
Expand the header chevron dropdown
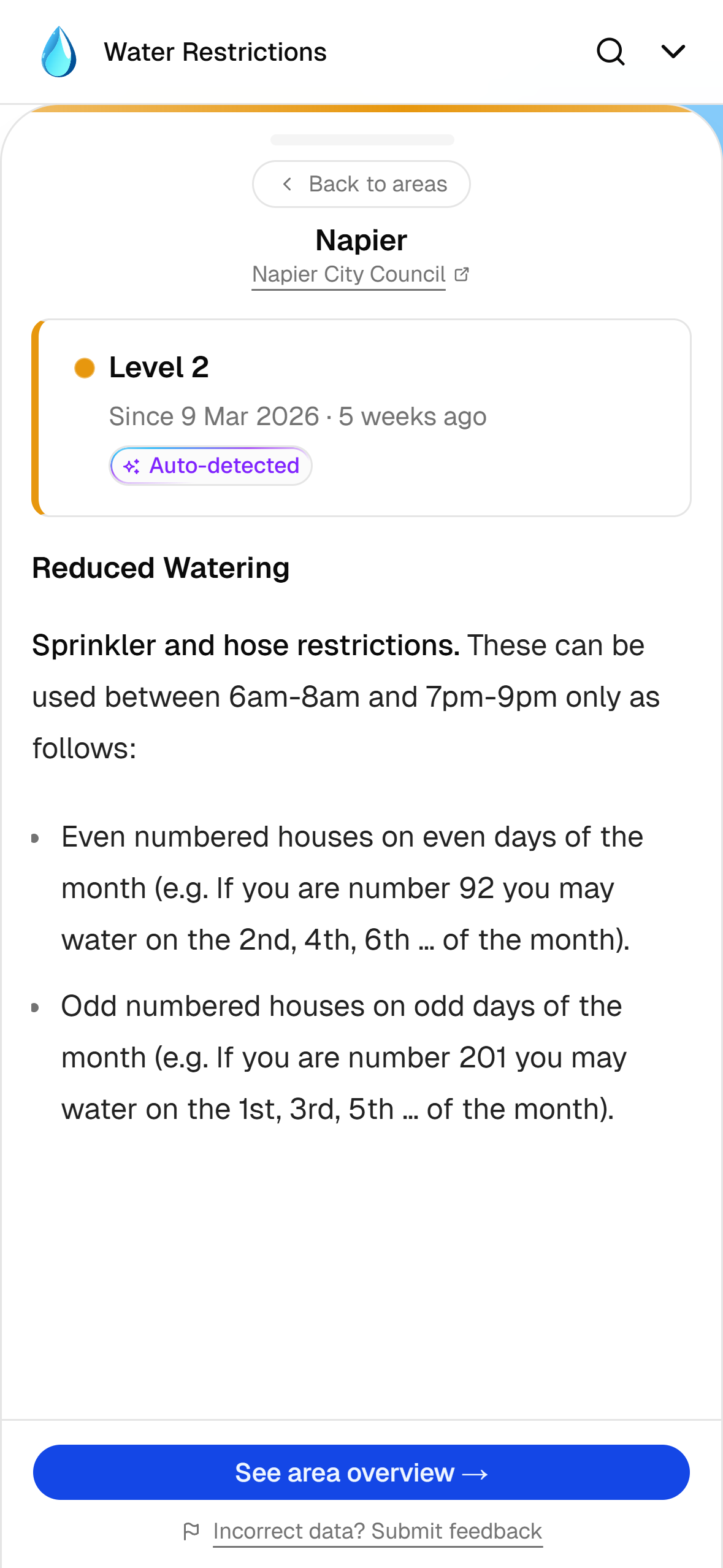pos(673,52)
